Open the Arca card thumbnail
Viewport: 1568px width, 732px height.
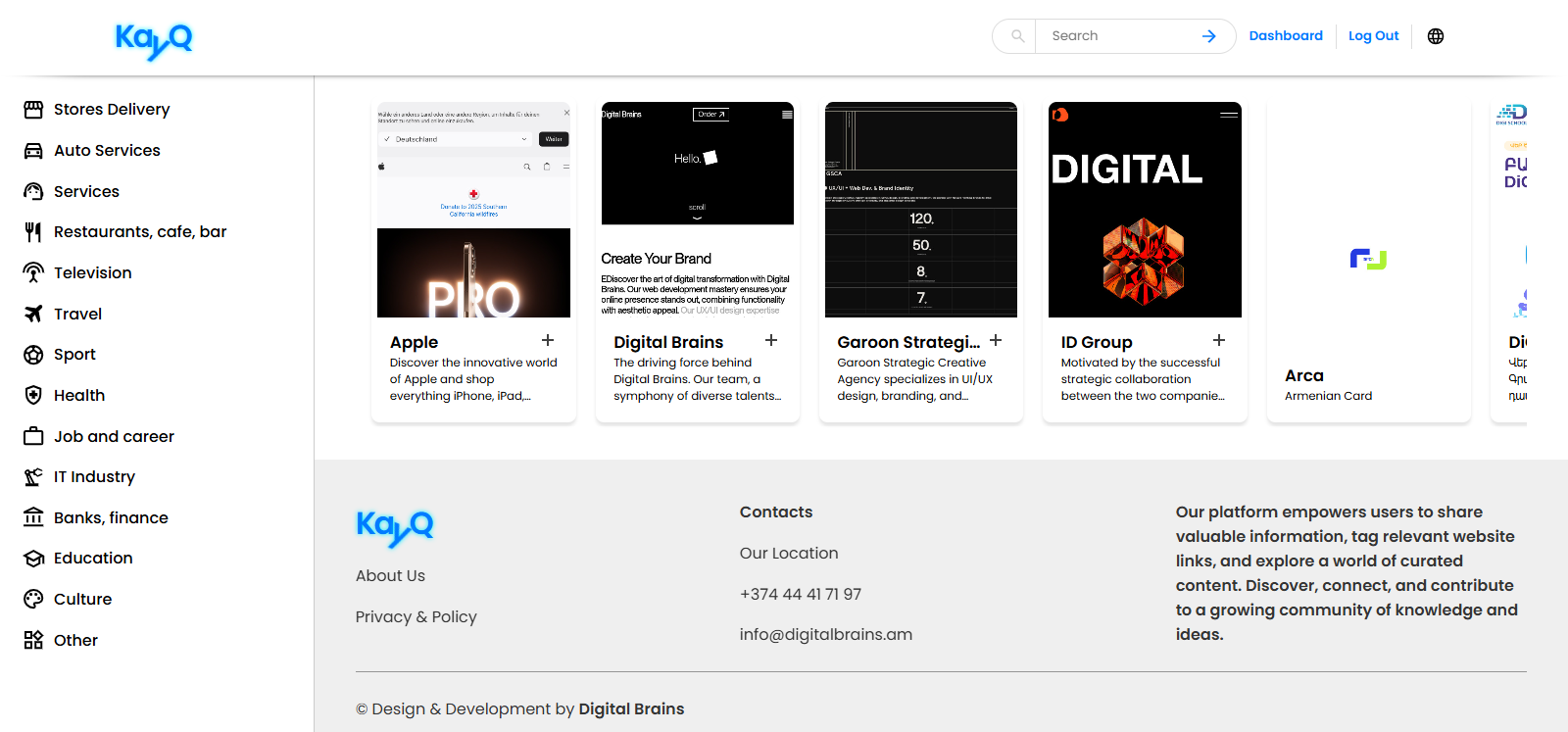1368,259
